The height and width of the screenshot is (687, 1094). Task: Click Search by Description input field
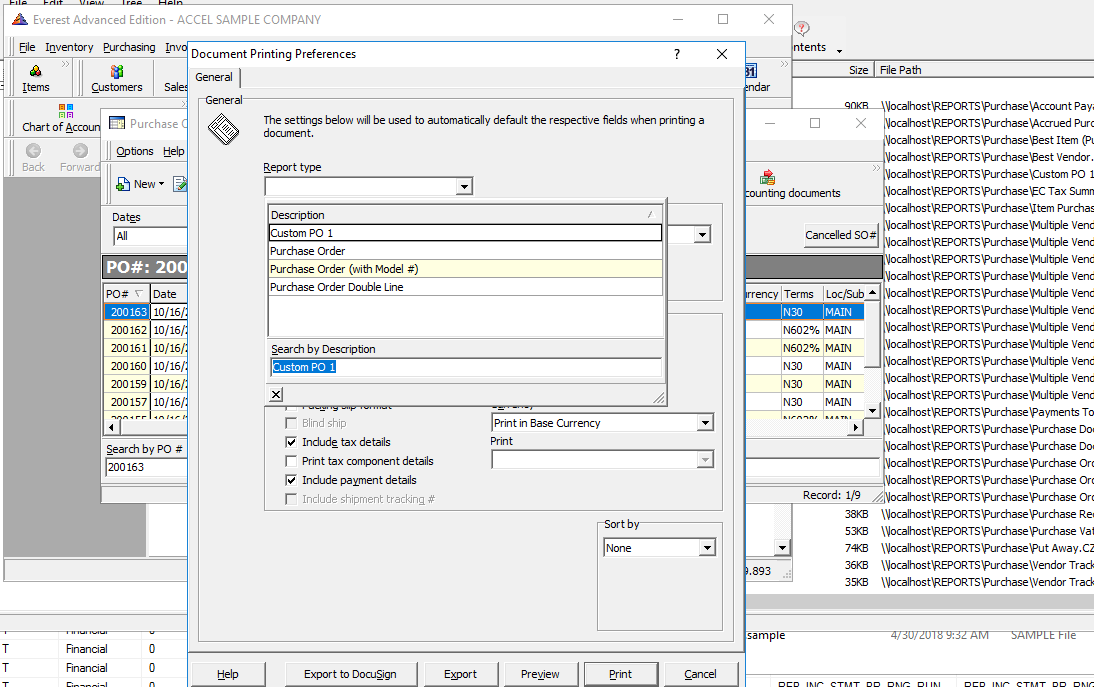(x=465, y=367)
